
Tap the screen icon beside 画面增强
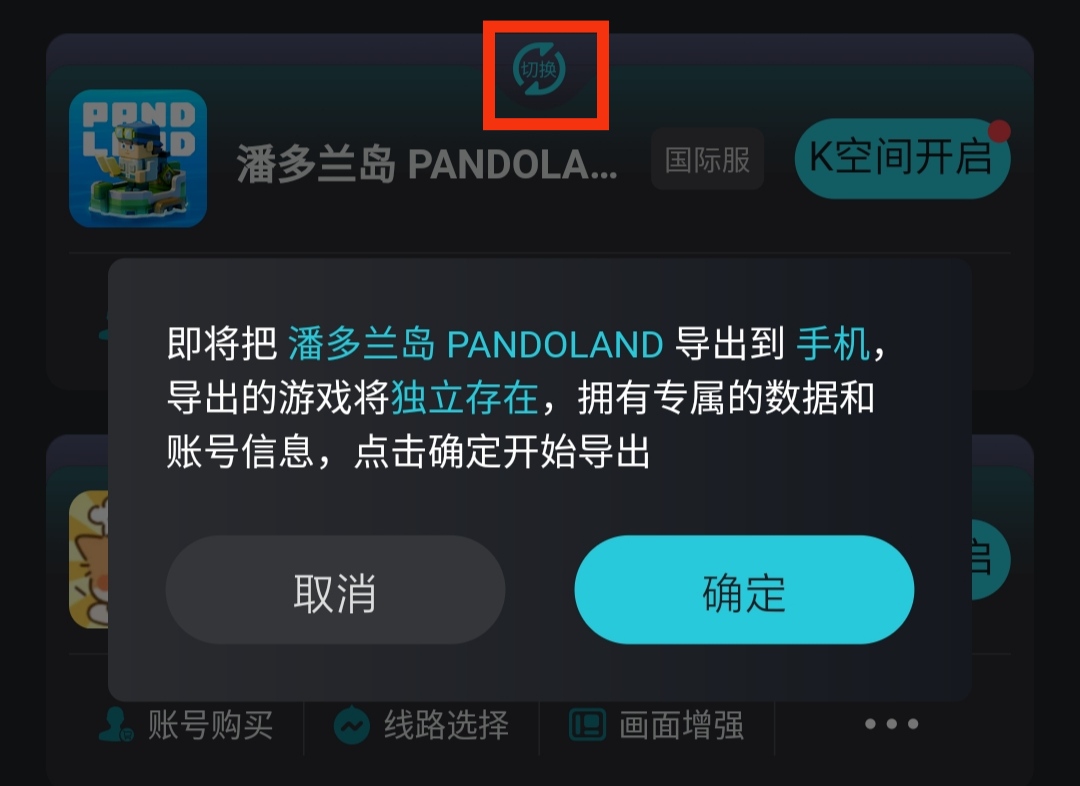coord(588,725)
